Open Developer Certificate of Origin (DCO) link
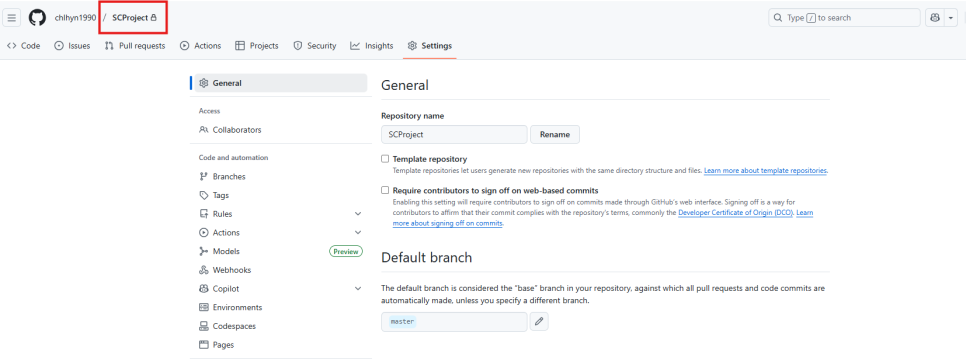The height and width of the screenshot is (361, 966). [x=736, y=213]
